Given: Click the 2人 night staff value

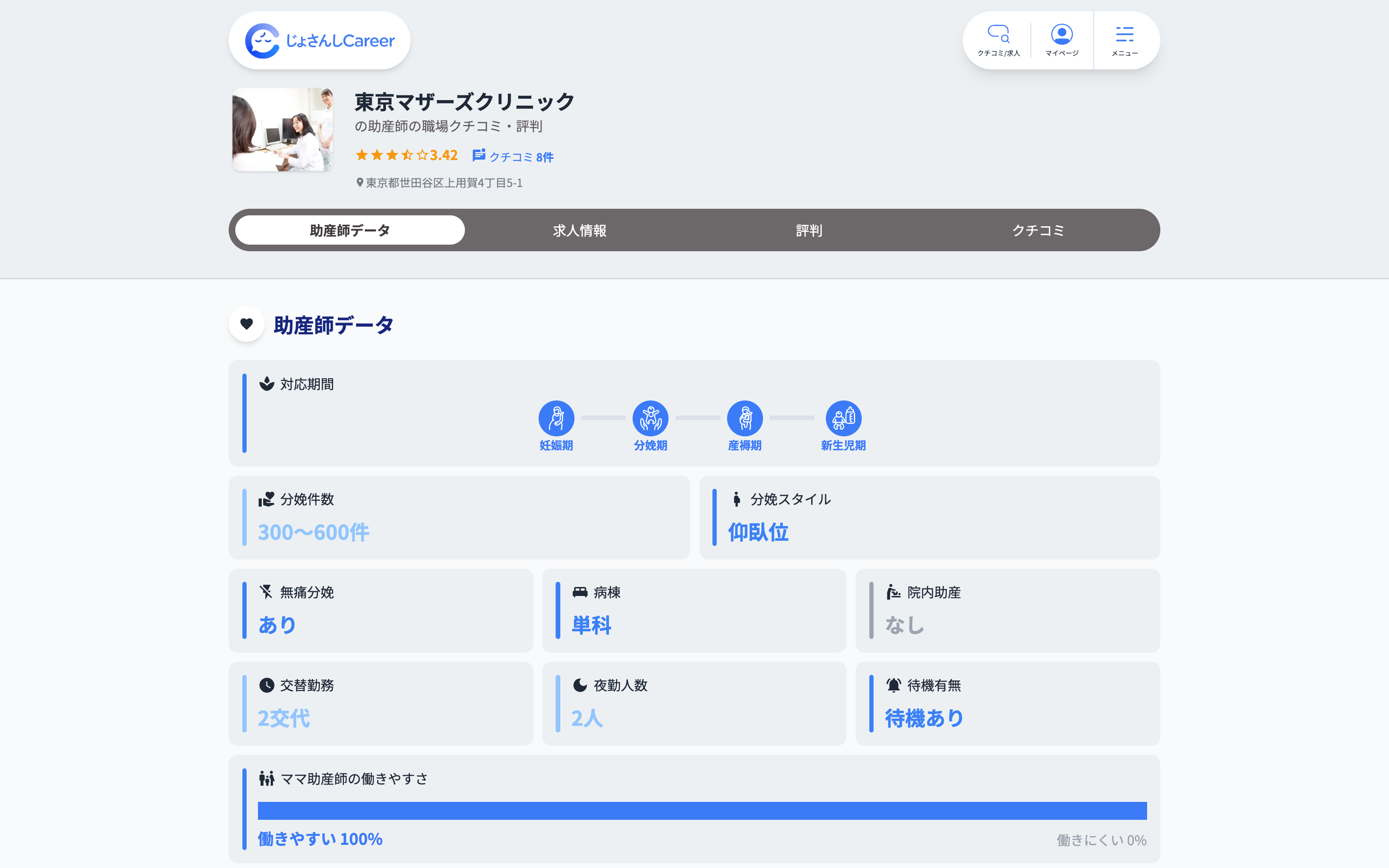Looking at the screenshot, I should point(587,718).
